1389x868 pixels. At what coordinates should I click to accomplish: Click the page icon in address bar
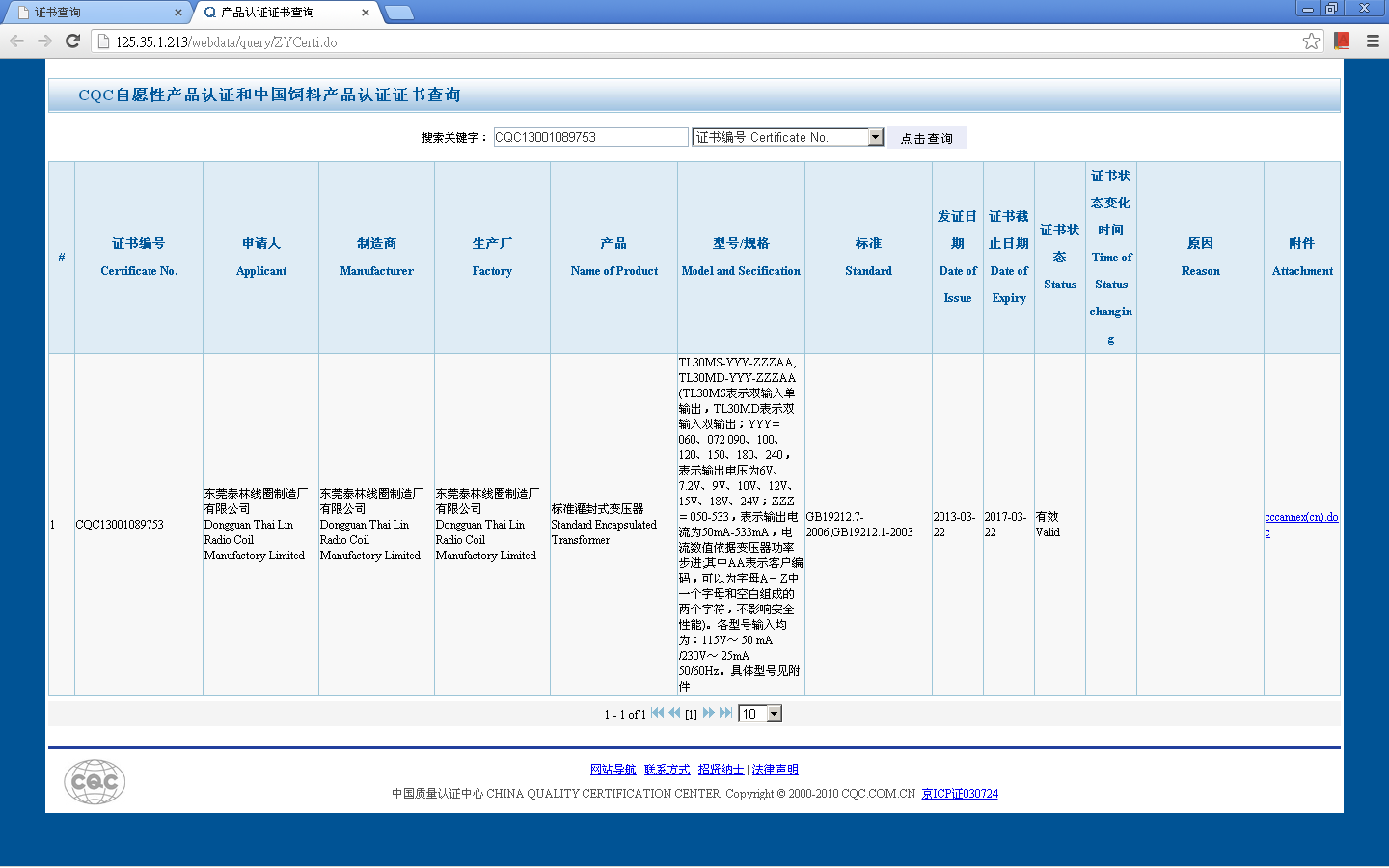click(103, 41)
